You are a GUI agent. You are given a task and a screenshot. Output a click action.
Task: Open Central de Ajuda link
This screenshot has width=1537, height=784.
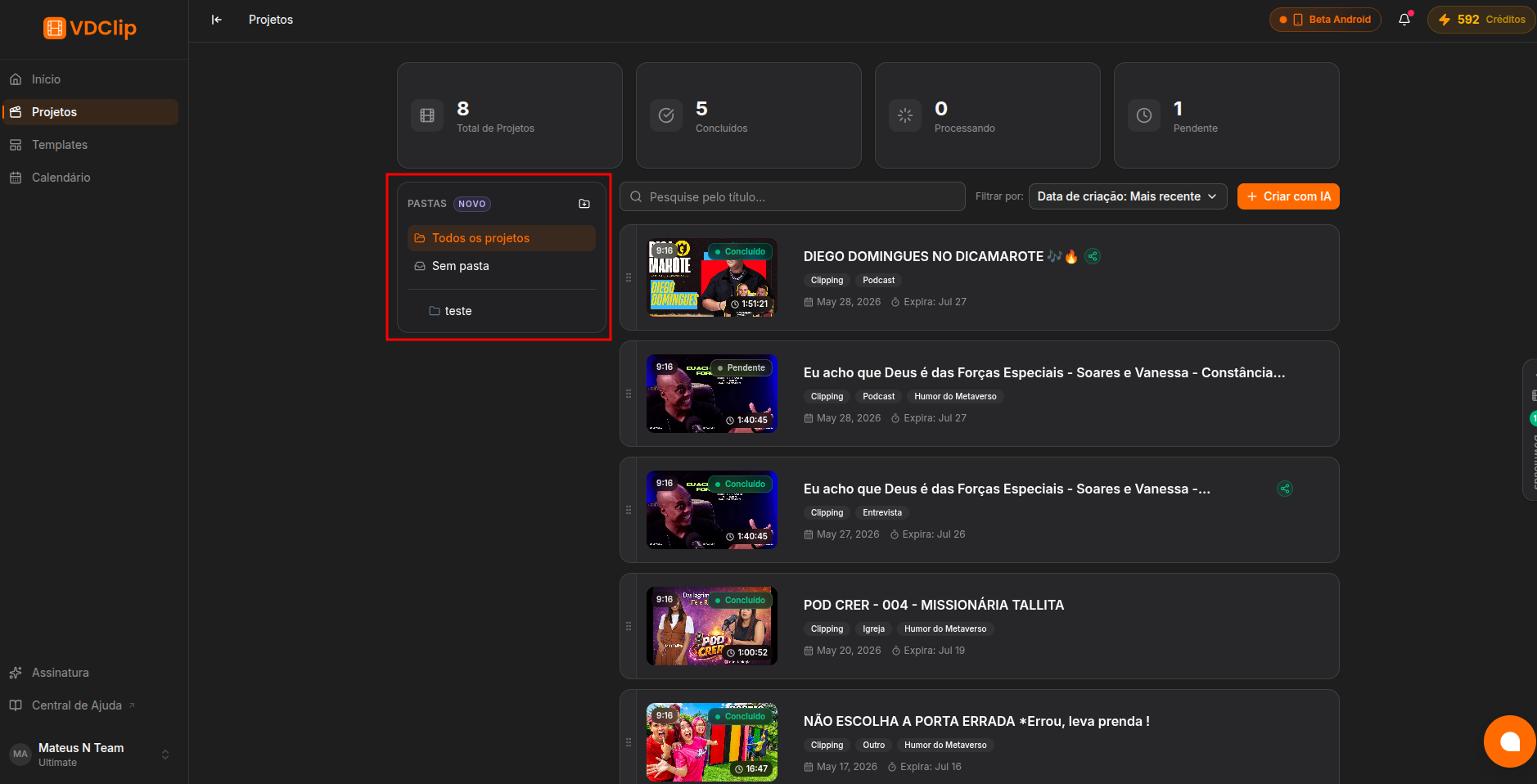pos(90,705)
